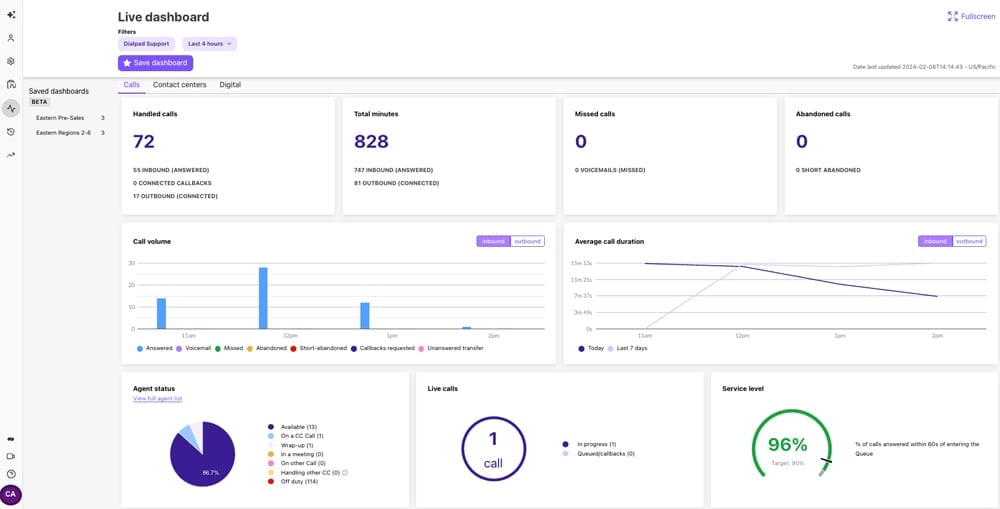The height and width of the screenshot is (509, 1000).
Task: Select inbound on Call volume chart
Action: point(494,241)
